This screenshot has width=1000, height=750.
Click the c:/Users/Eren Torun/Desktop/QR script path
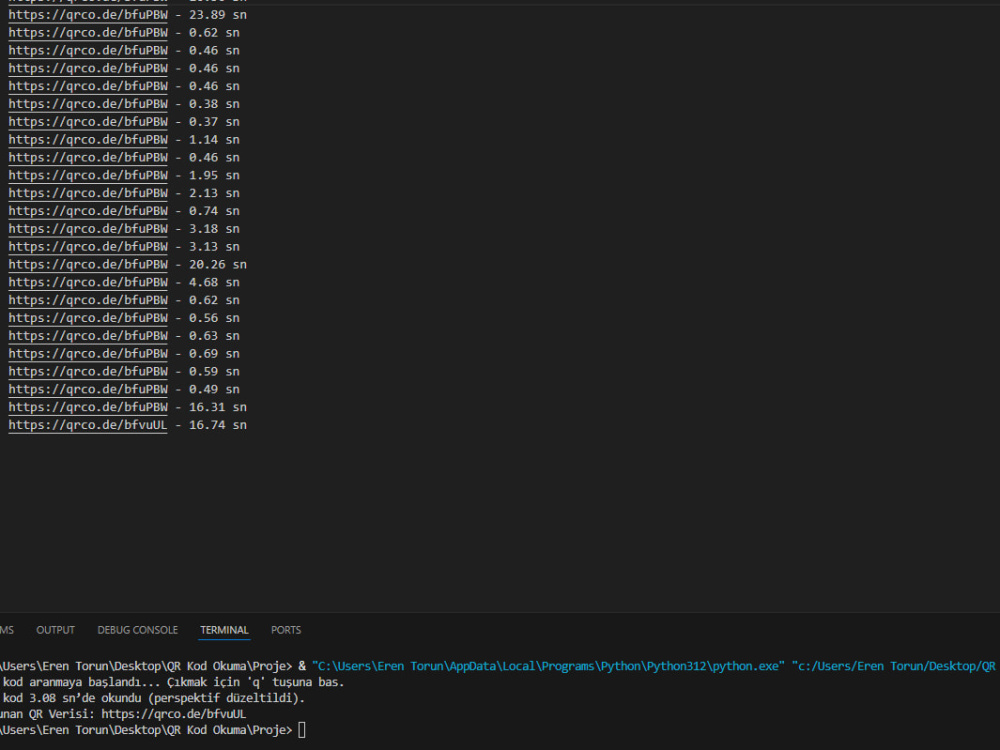pos(894,666)
